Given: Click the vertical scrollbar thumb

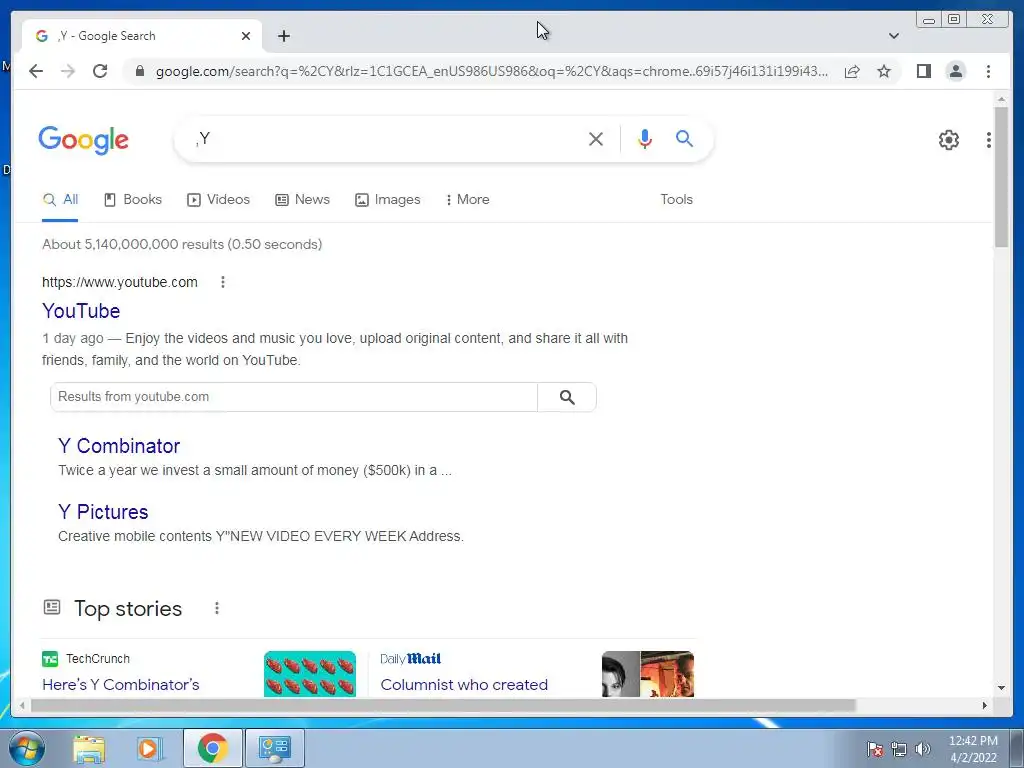Looking at the screenshot, I should point(1001,176).
